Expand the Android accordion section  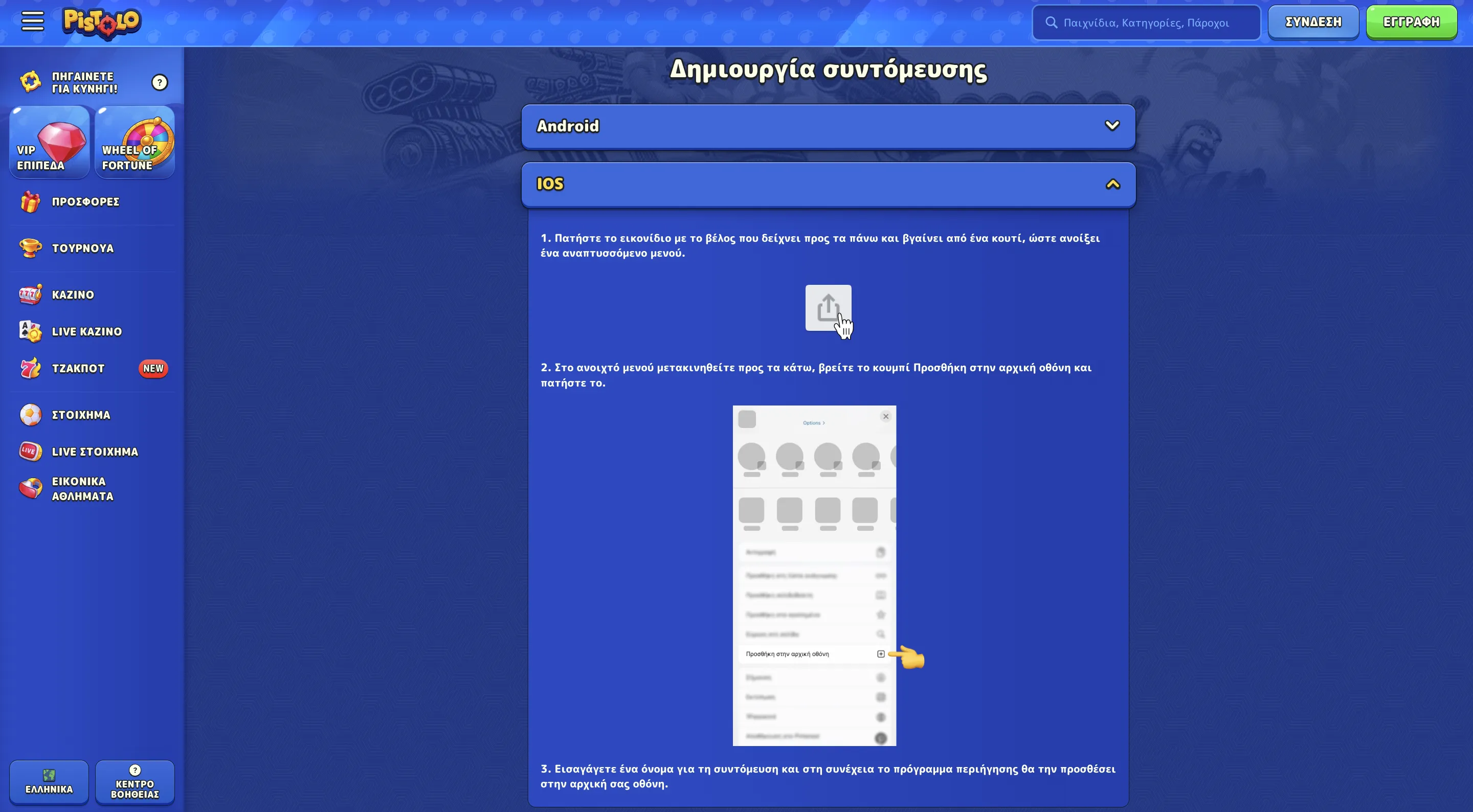tap(828, 126)
